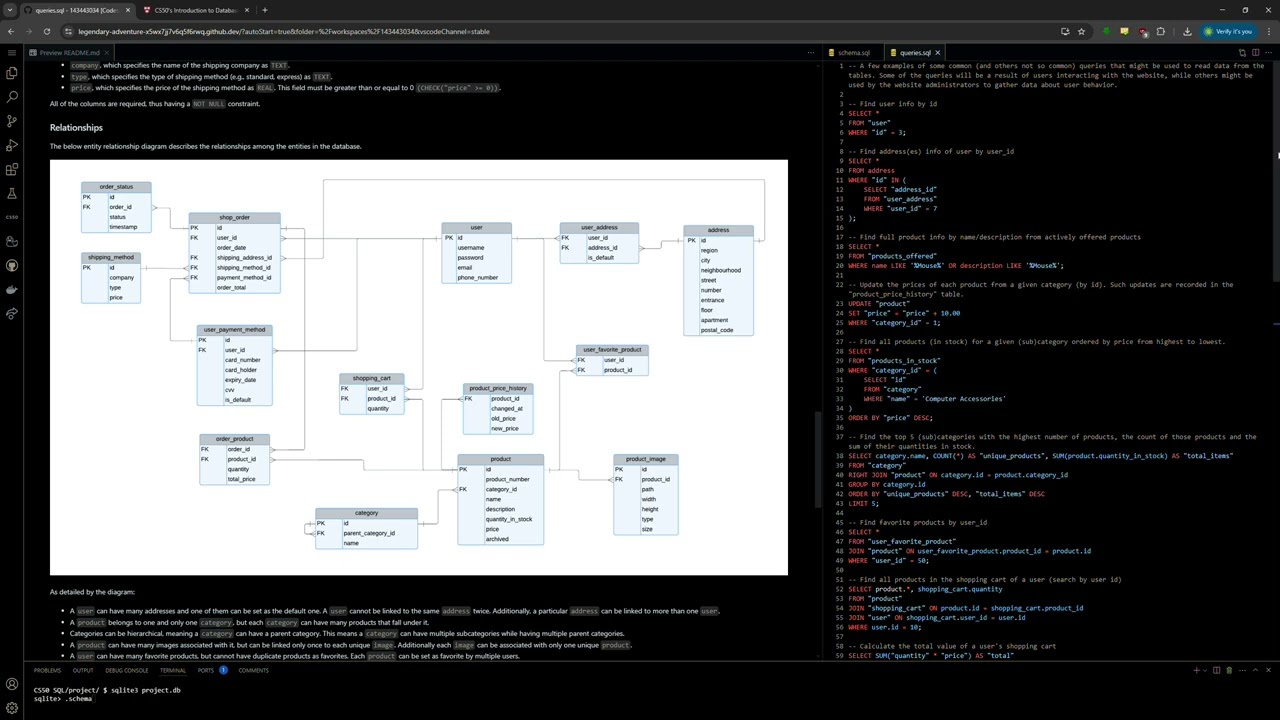Click the compare changes editor icon
This screenshot has width=1280, height=720.
[x=1242, y=52]
